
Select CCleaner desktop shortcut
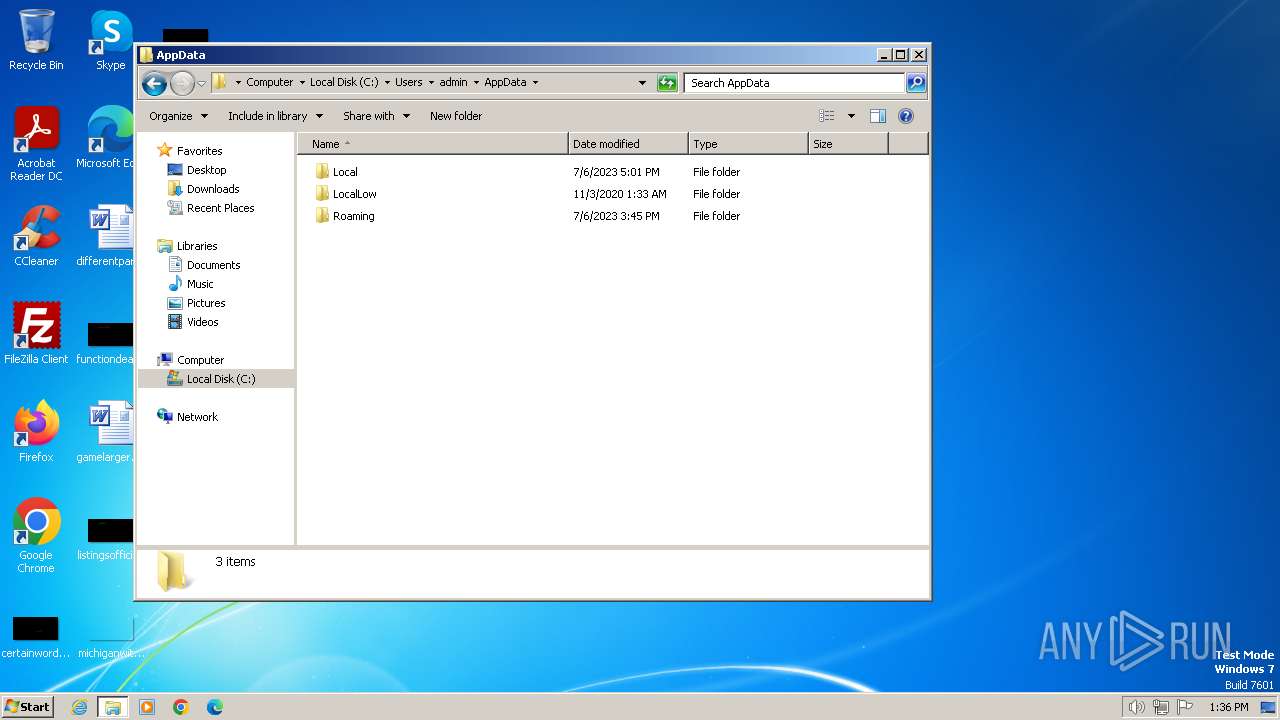(36, 237)
